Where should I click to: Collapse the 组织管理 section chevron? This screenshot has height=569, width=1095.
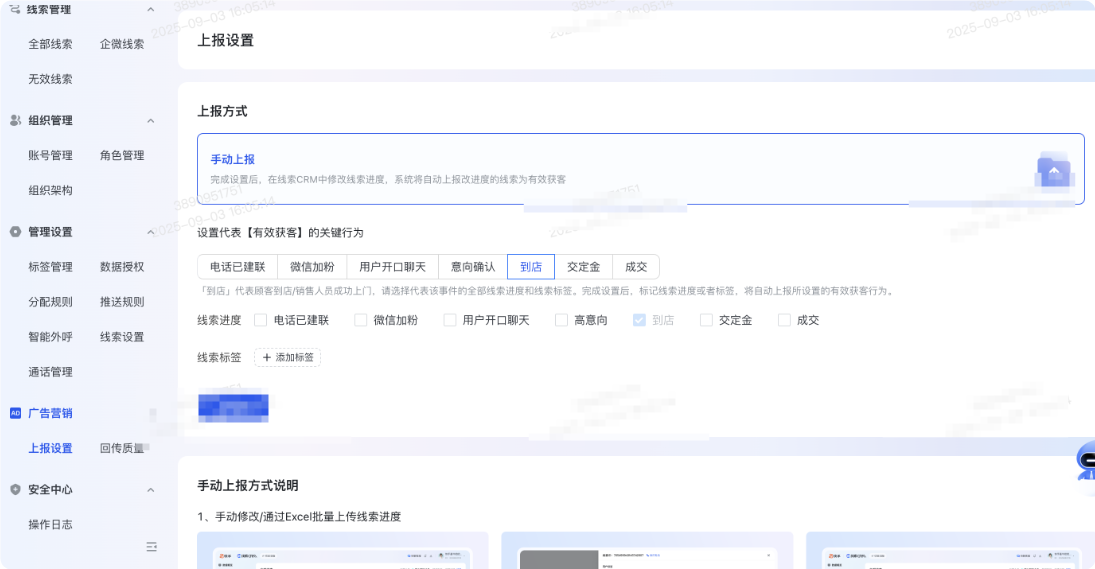point(150,121)
